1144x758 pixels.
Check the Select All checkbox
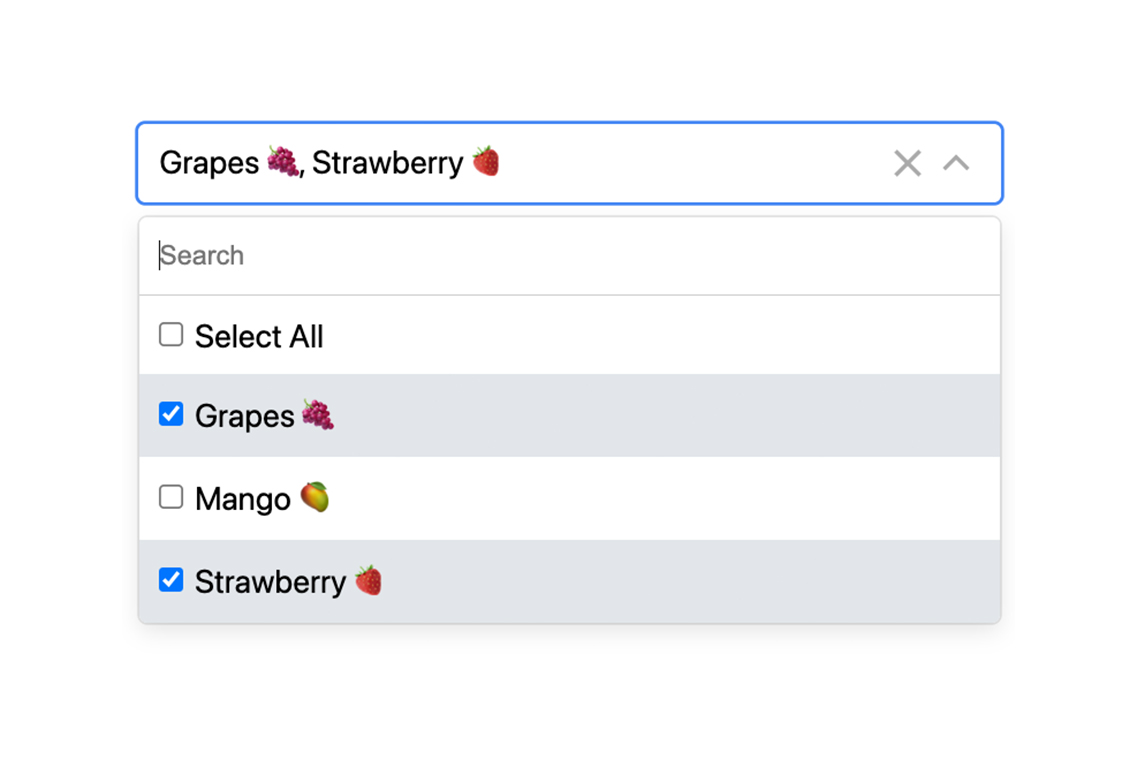[x=171, y=334]
